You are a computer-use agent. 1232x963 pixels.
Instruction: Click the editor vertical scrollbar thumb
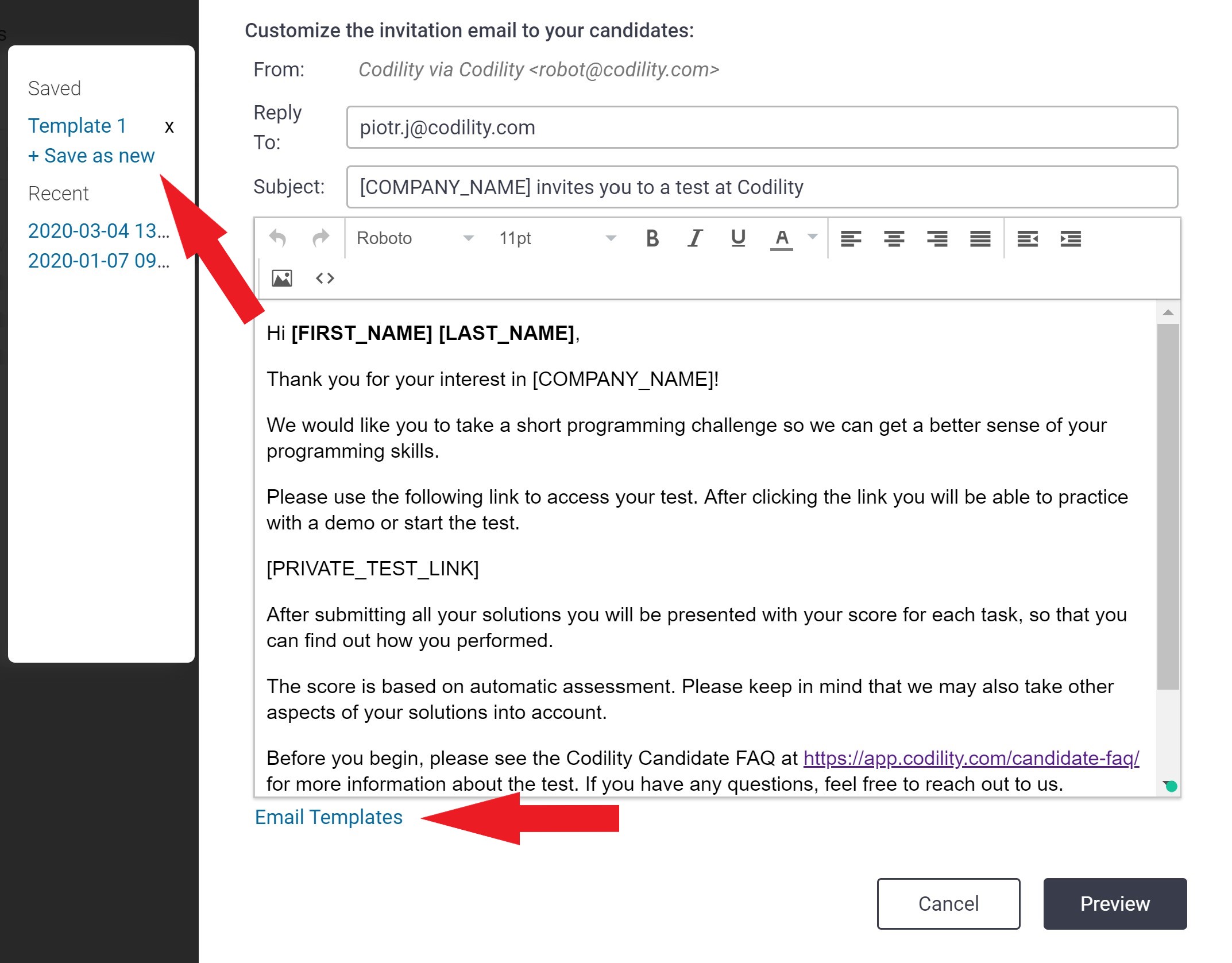coord(1168,506)
